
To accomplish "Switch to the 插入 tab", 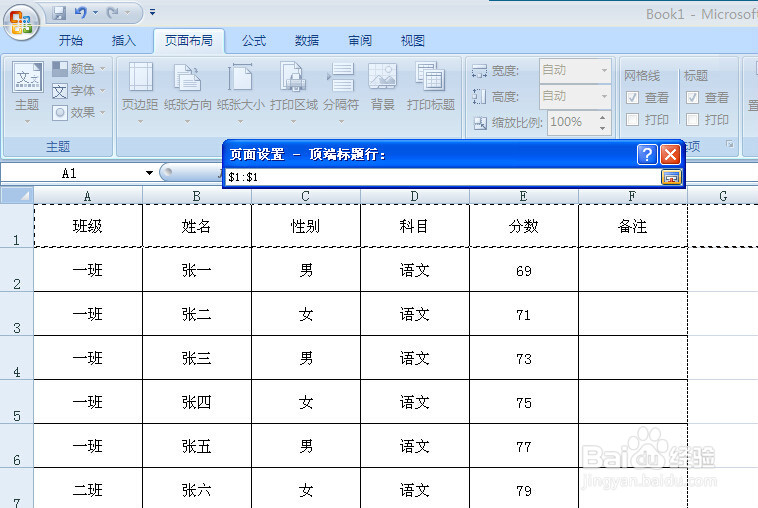I will coord(124,41).
